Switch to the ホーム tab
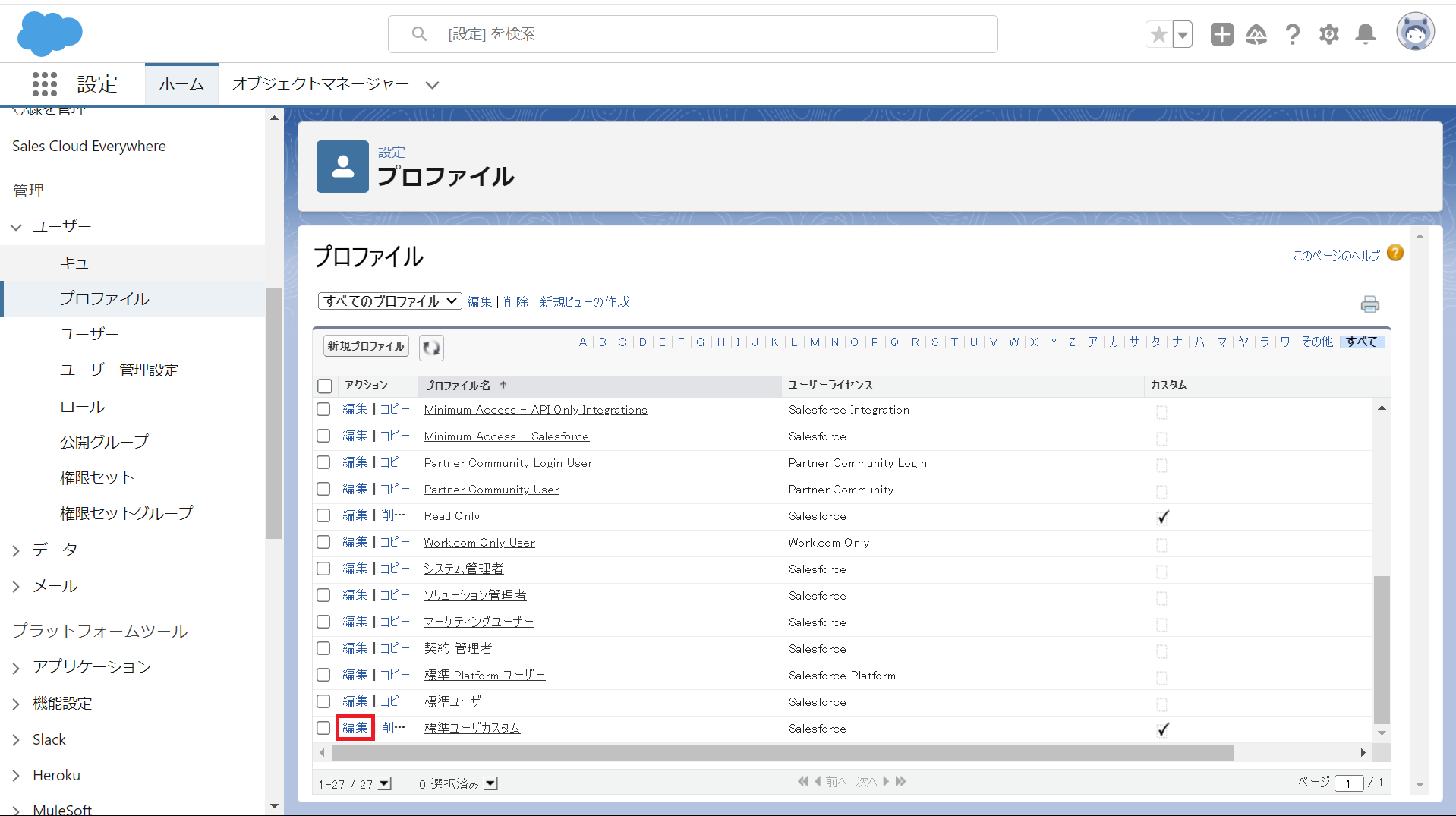Viewport: 1456px width, 816px height. coord(181,83)
